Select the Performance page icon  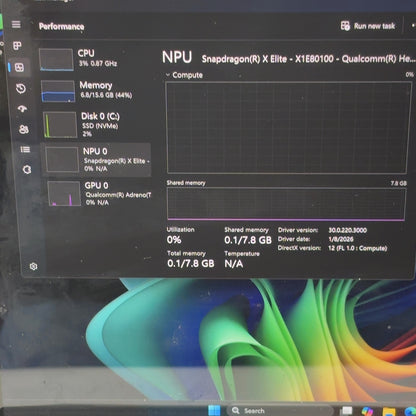tap(19, 67)
